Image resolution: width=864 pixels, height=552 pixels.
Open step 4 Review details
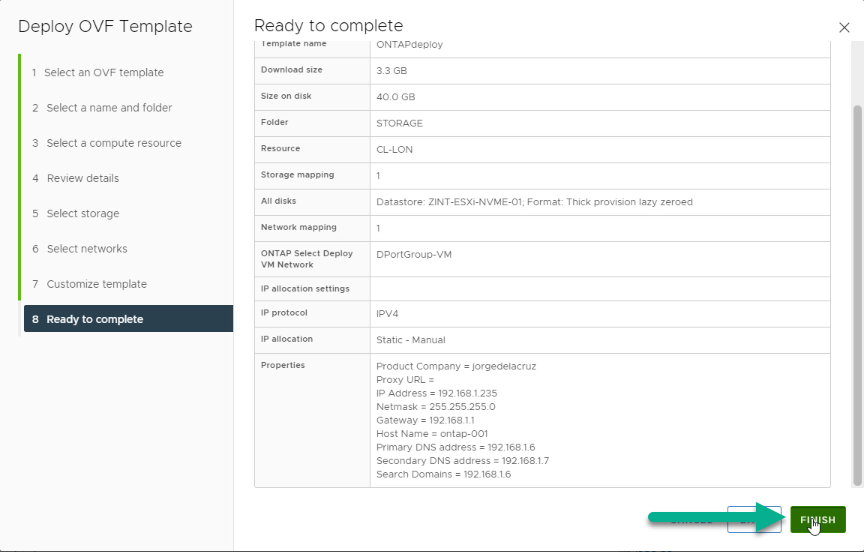pos(75,178)
